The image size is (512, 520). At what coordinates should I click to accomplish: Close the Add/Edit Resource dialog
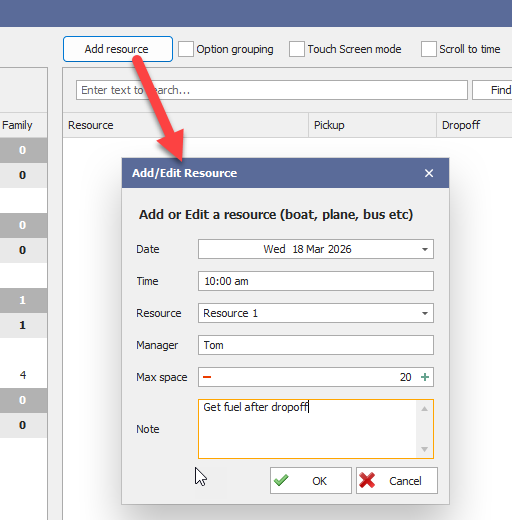pos(429,173)
